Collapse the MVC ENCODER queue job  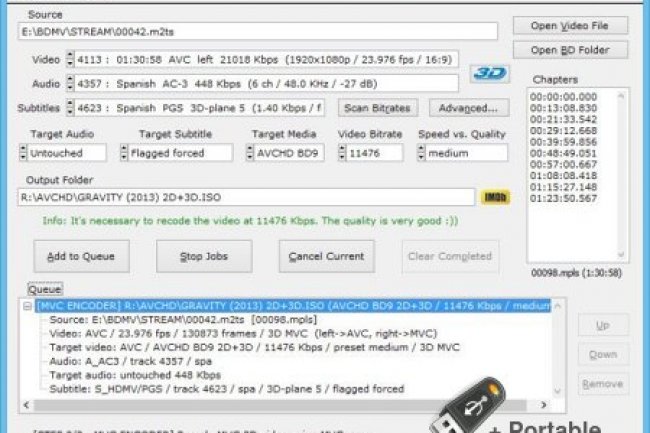27,306
